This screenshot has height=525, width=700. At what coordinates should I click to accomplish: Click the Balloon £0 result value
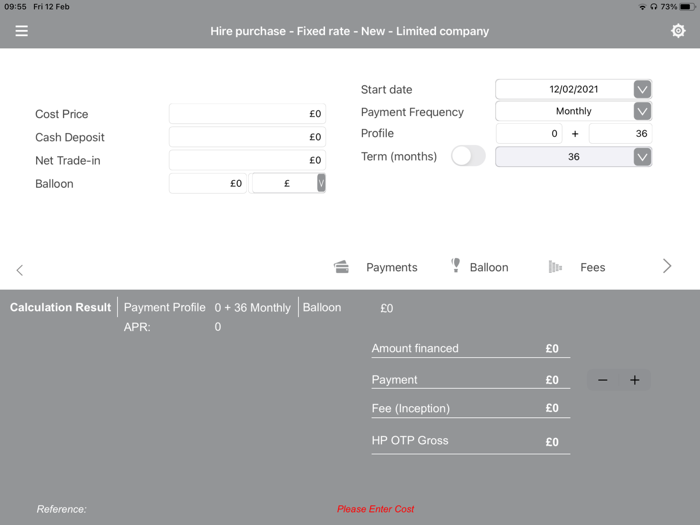point(387,308)
